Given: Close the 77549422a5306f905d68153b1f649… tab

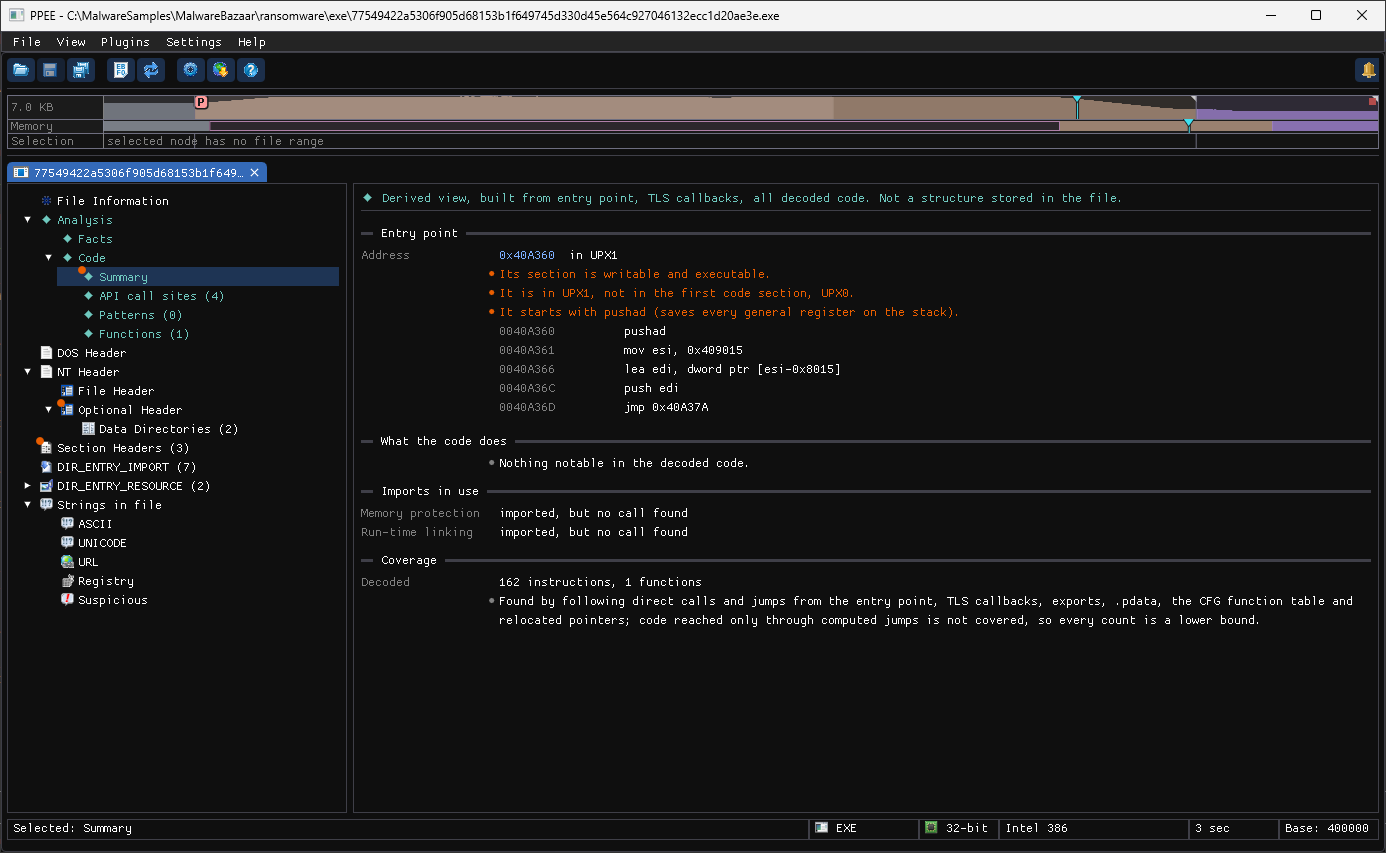Looking at the screenshot, I should pyautogui.click(x=255, y=173).
